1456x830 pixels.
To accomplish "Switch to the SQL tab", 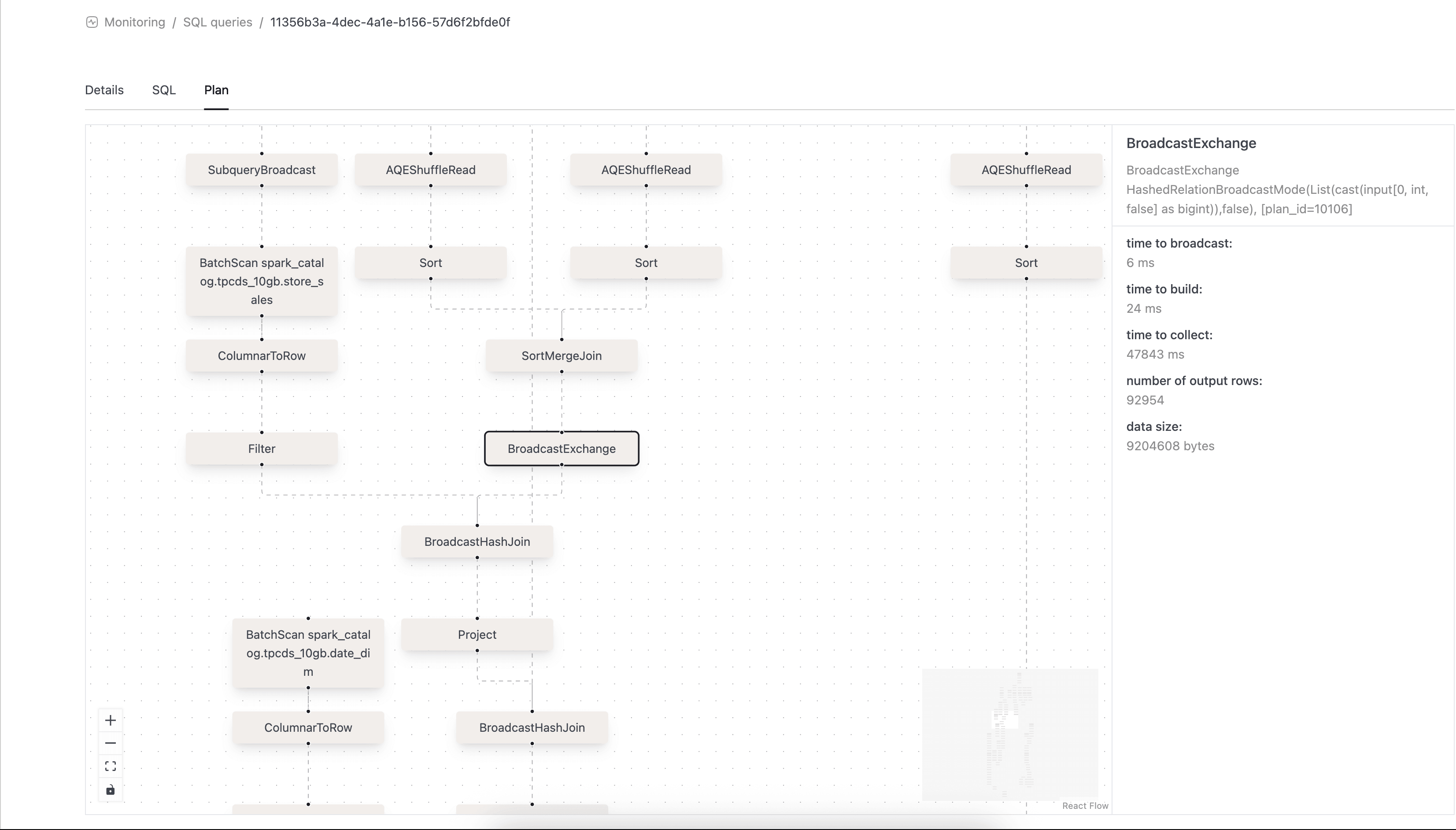I will point(163,90).
